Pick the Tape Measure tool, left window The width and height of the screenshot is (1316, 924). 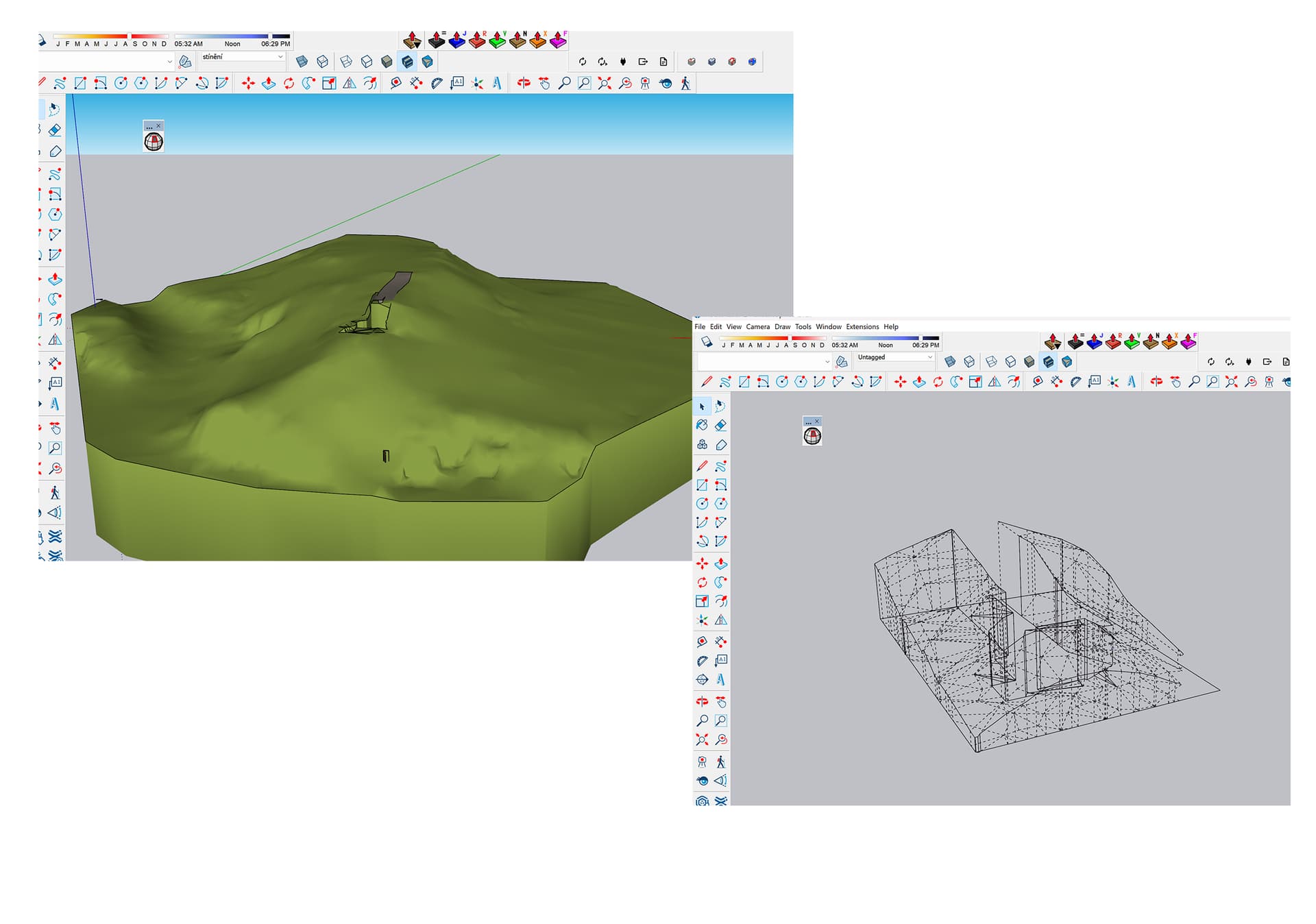tap(395, 84)
